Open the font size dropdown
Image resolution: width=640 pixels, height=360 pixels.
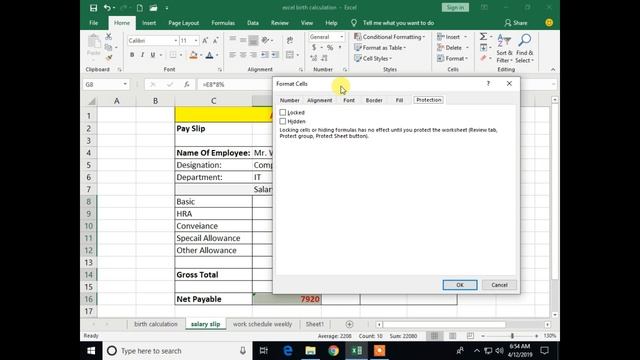[x=196, y=40]
